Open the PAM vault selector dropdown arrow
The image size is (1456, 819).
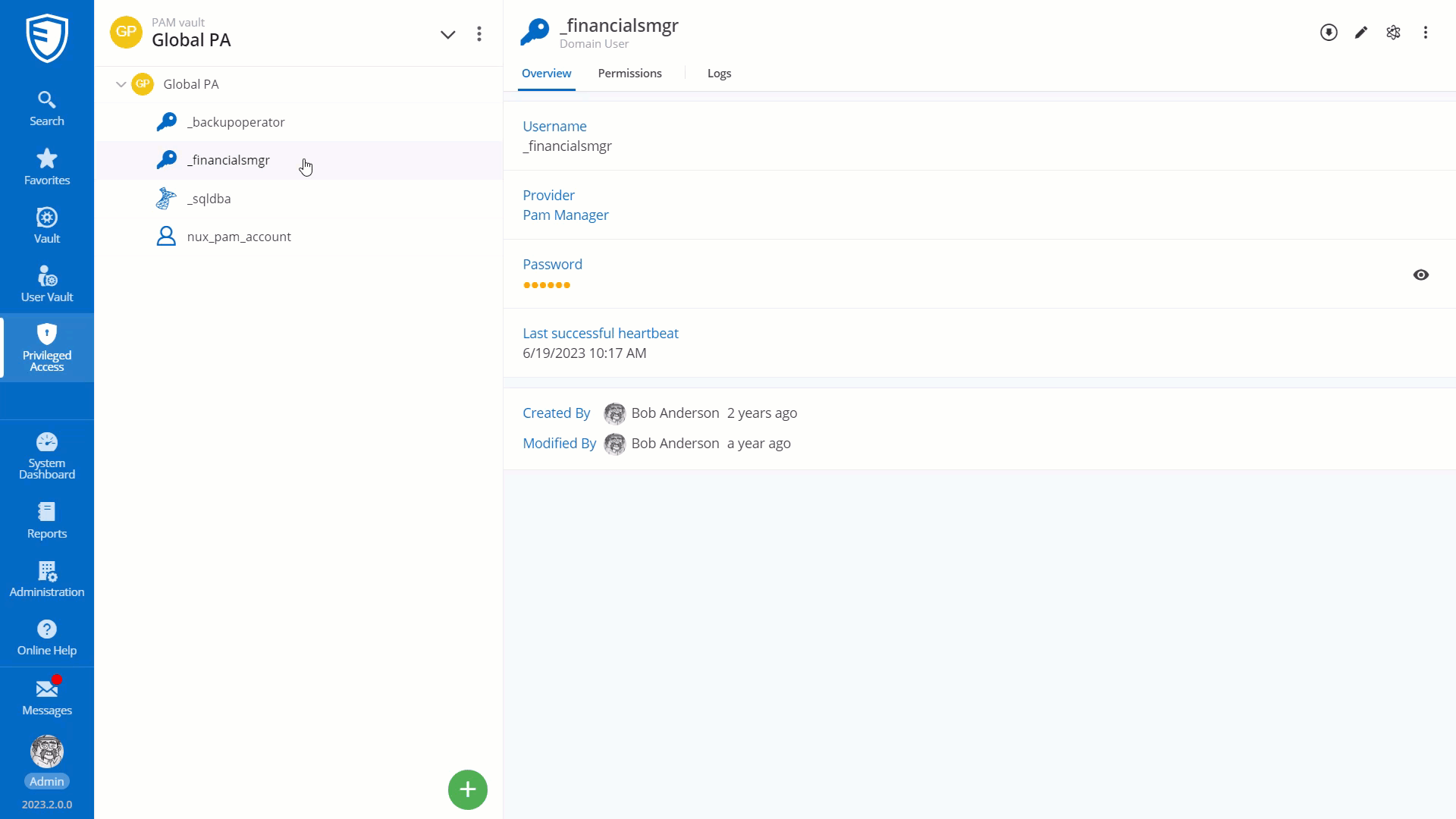[x=447, y=34]
